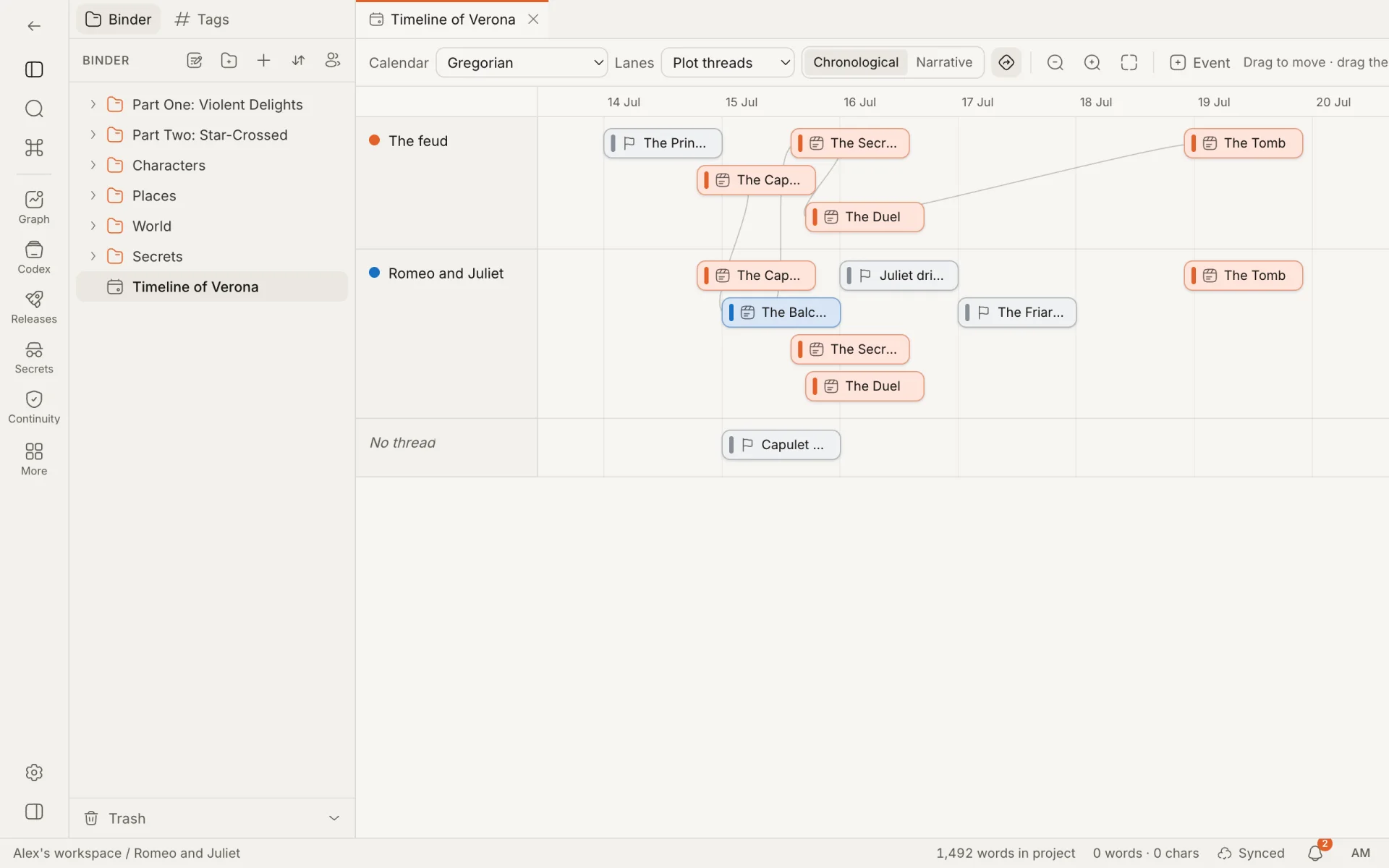Viewport: 1389px width, 868px height.
Task: Zoom in the timeline
Action: coord(1092,63)
